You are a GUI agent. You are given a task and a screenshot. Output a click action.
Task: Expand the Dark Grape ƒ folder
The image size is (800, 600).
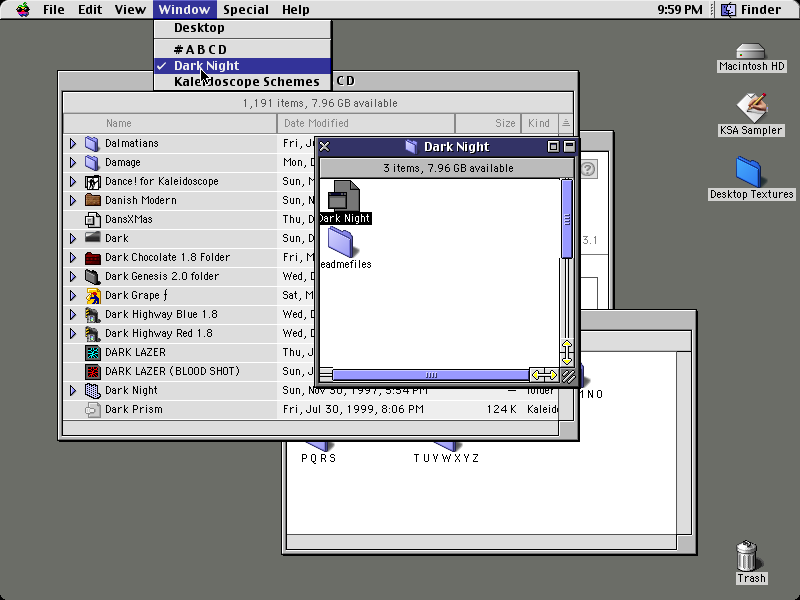72,295
